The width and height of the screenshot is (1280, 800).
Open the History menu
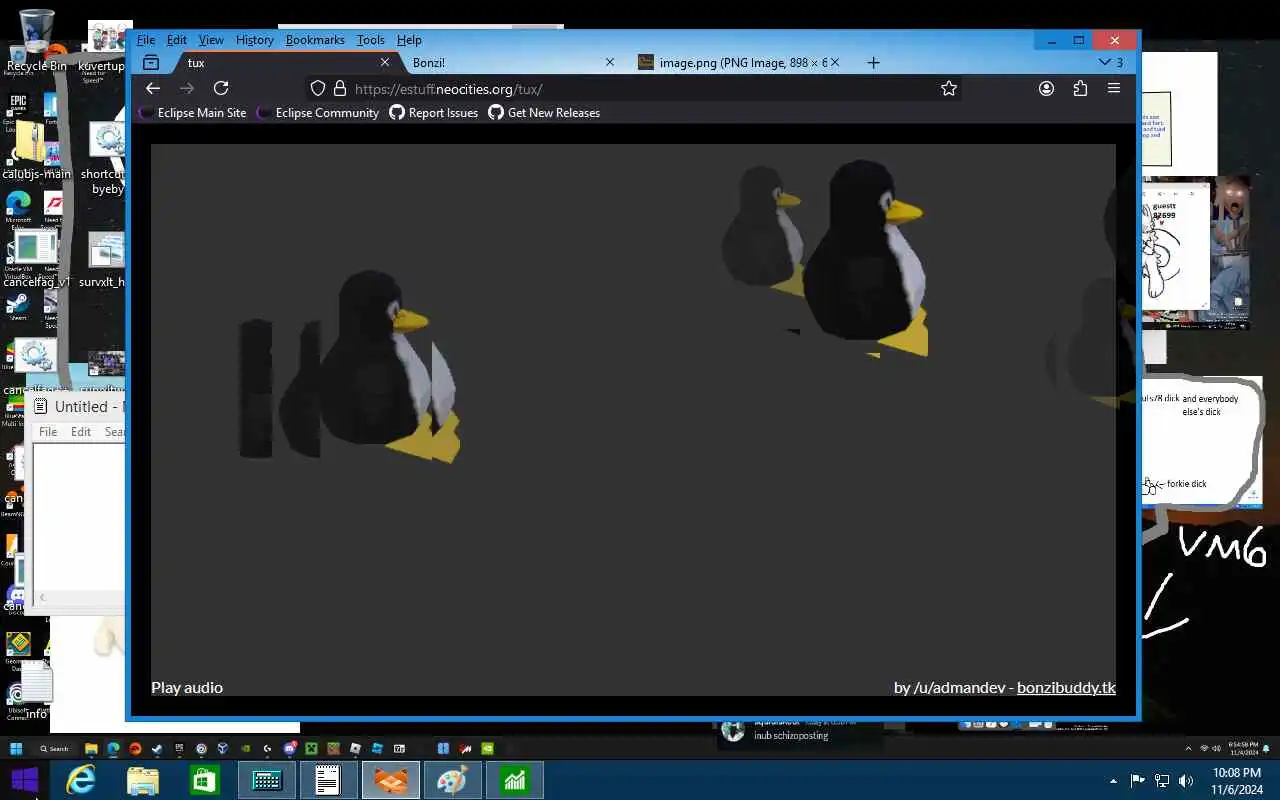point(255,40)
